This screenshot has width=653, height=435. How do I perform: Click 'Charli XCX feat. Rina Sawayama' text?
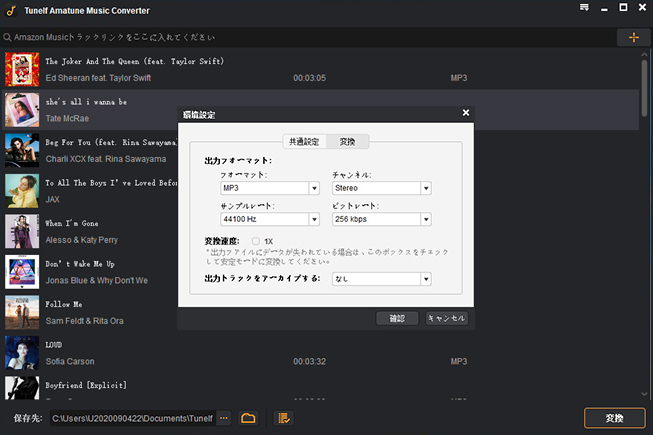coord(106,159)
